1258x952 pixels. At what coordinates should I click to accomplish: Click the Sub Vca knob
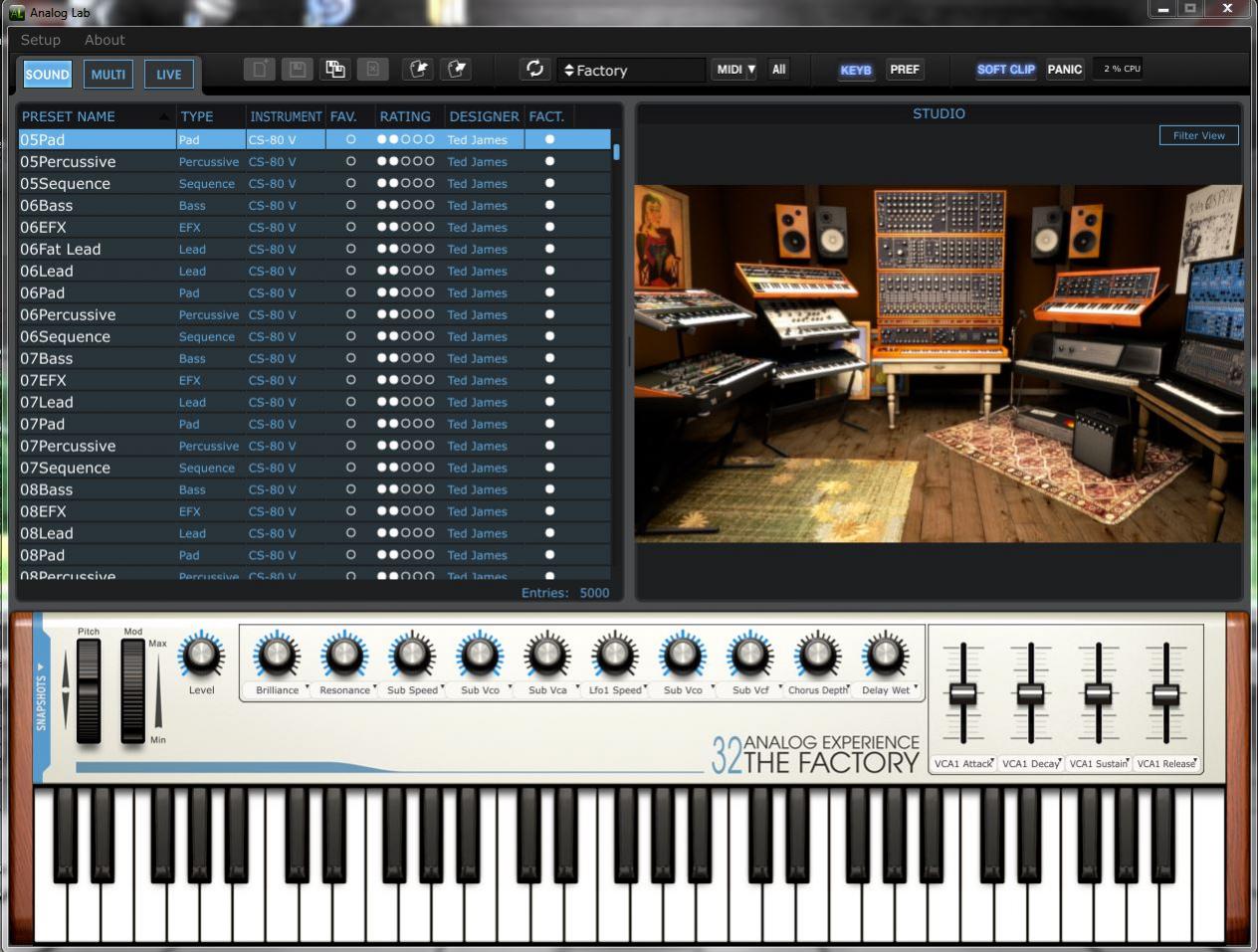point(547,656)
